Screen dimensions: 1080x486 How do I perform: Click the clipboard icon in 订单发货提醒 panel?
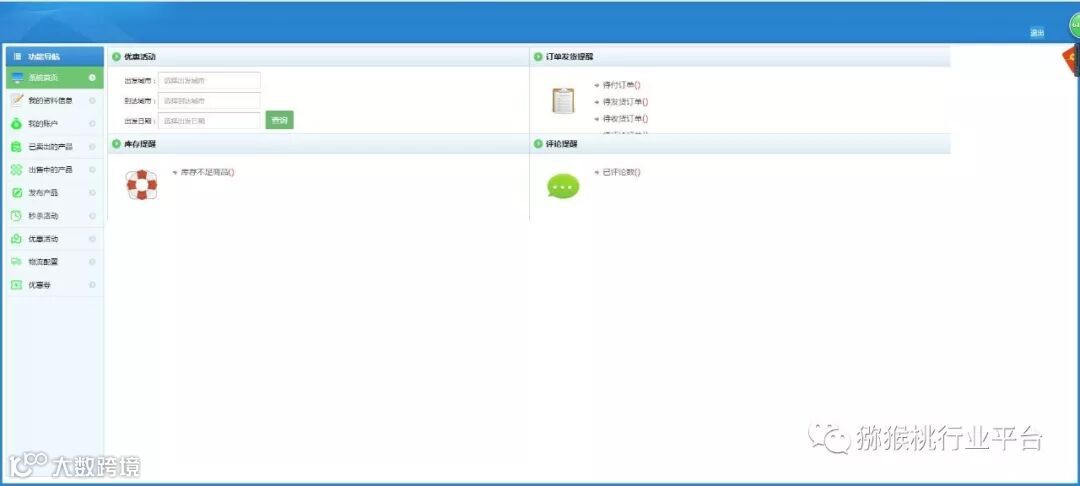click(x=563, y=101)
